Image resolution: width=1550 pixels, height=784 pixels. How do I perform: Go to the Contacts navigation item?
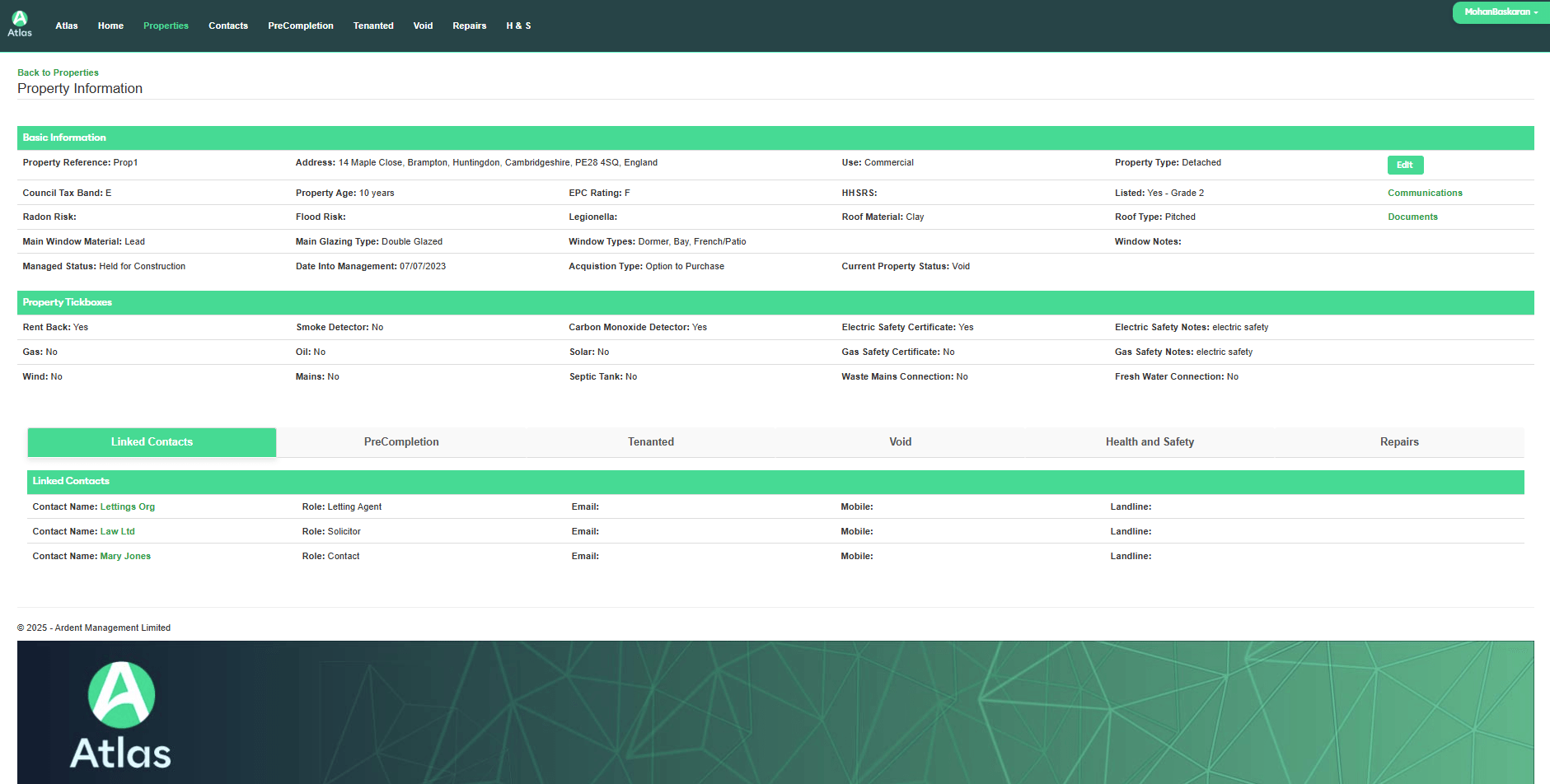[x=228, y=26]
